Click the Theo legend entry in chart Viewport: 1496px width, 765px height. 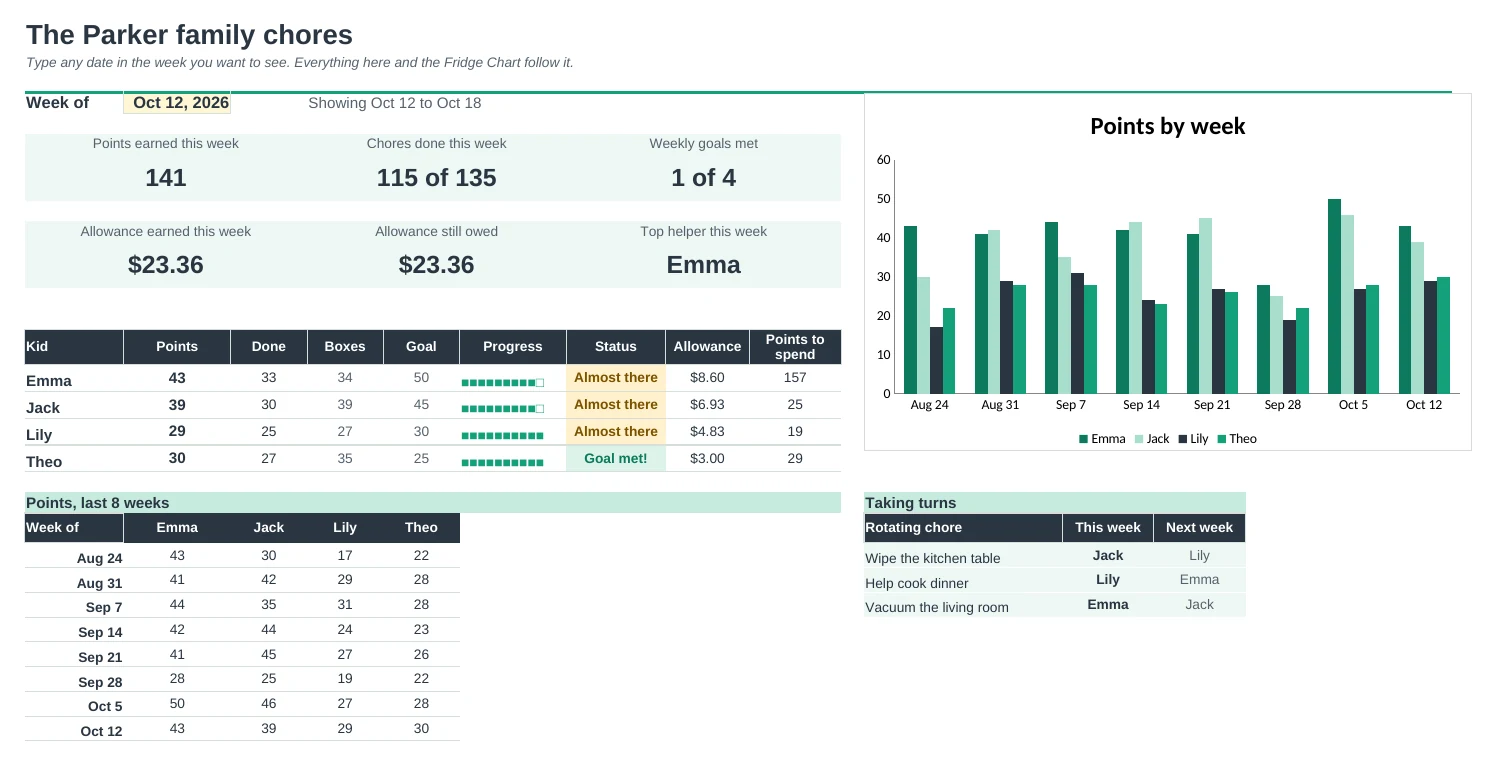point(1237,439)
